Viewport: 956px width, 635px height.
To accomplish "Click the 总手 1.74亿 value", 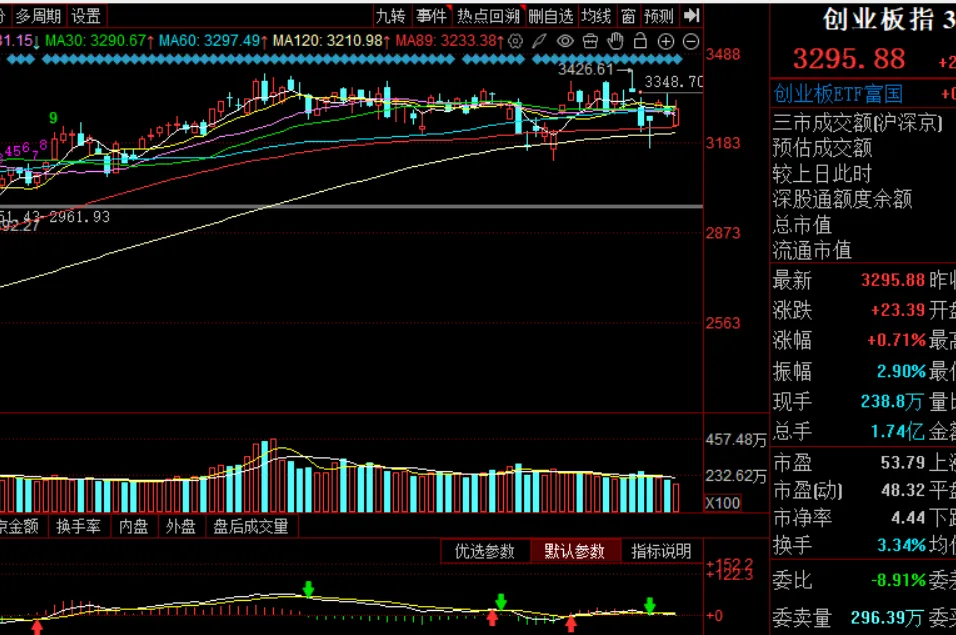I will coord(897,431).
